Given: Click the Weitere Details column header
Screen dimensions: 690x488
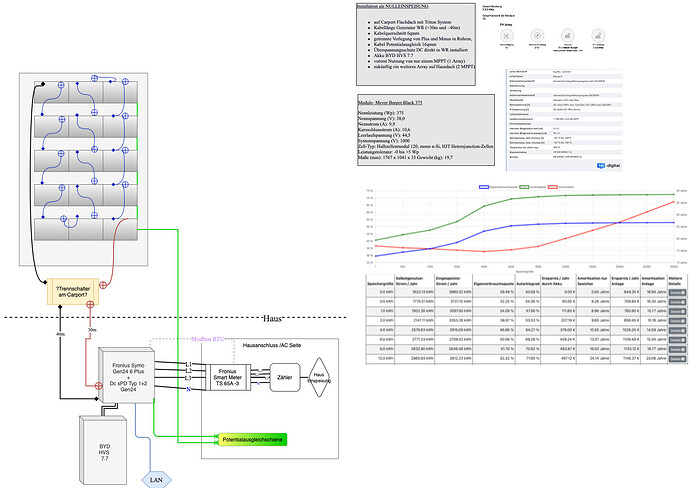Looking at the screenshot, I should pos(675,281).
